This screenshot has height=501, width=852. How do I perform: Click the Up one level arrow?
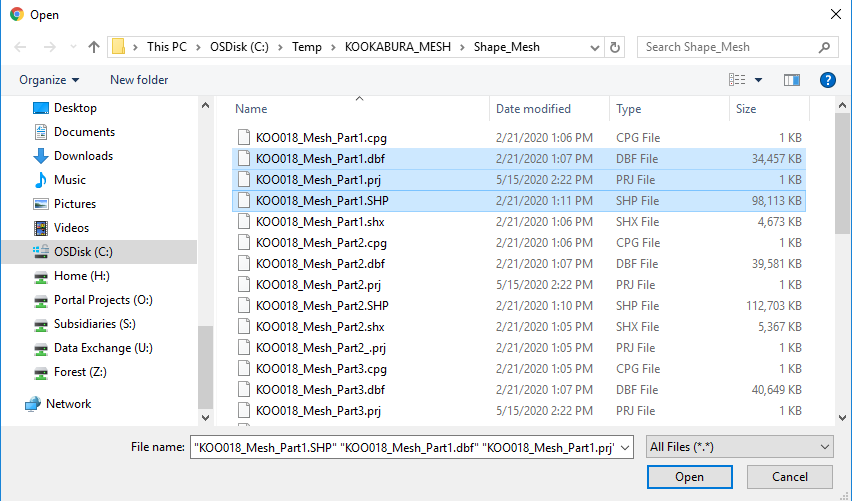pos(94,47)
